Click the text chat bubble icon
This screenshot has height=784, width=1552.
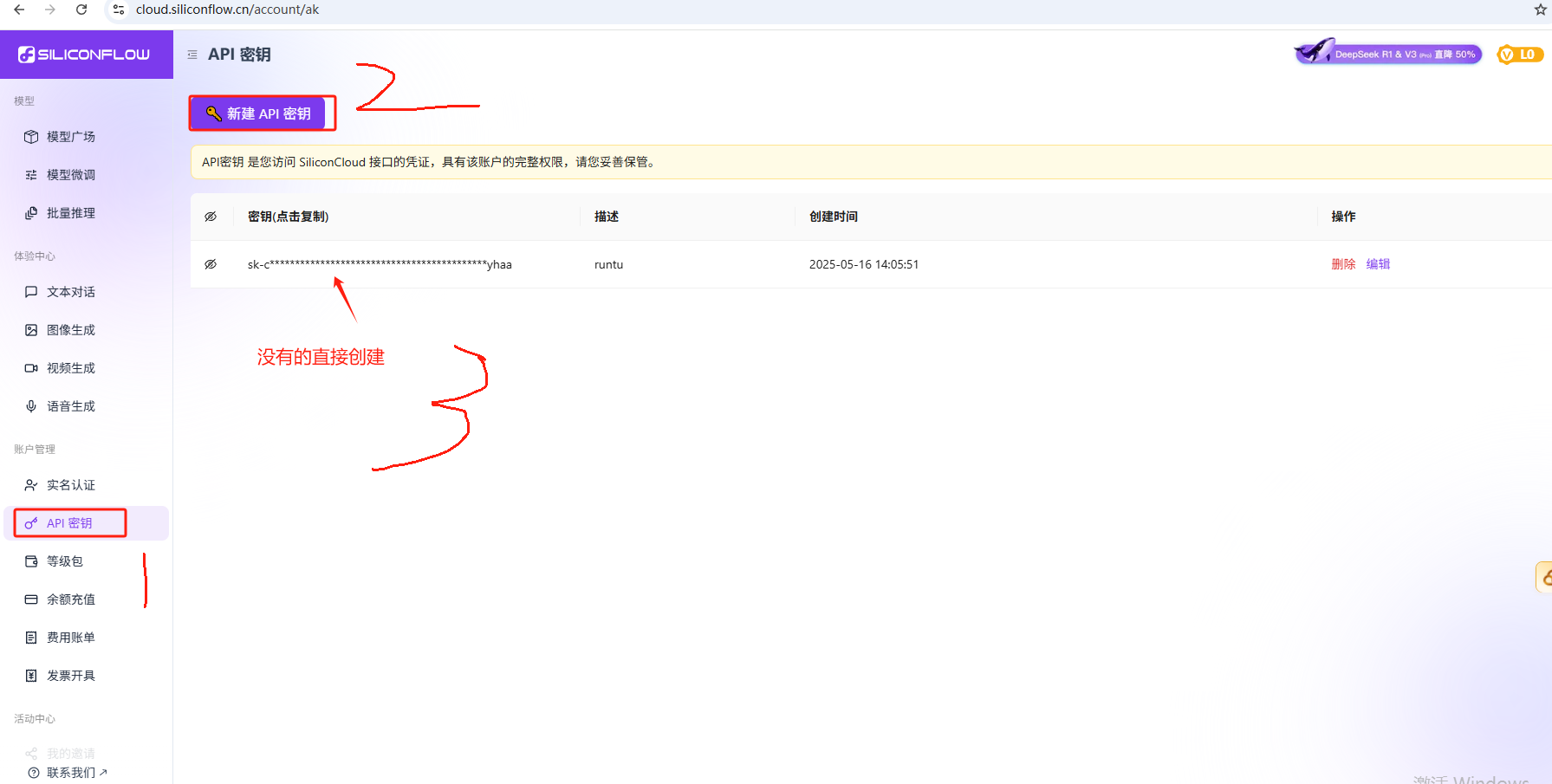tap(31, 292)
